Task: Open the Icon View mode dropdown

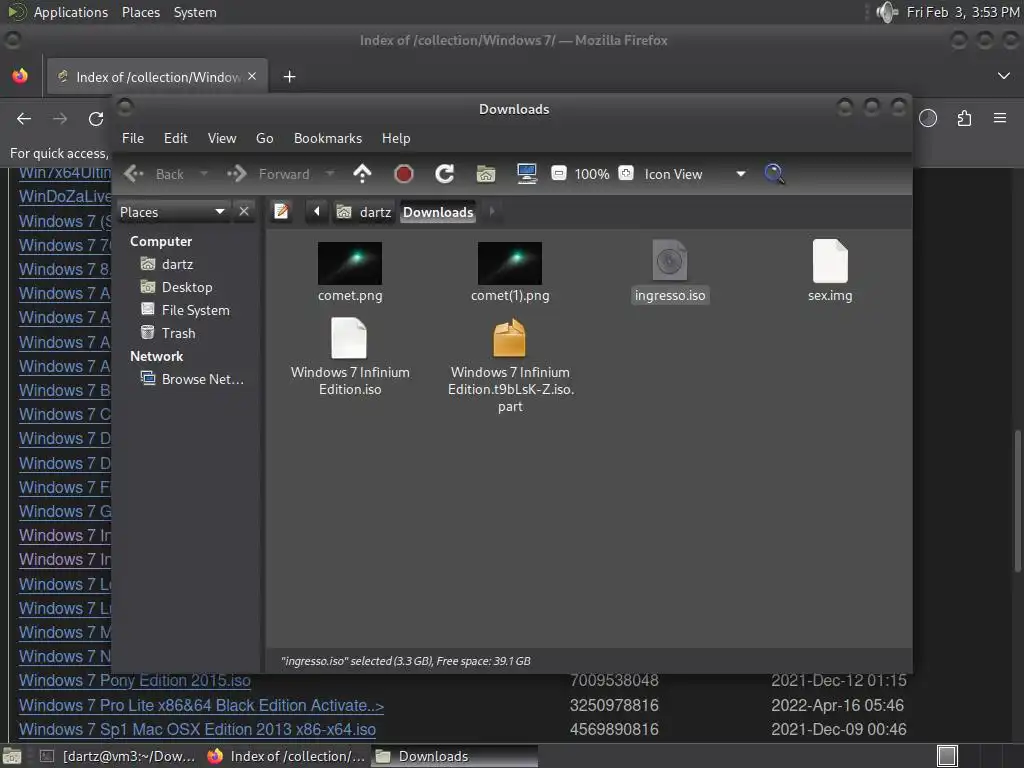Action: (696, 174)
